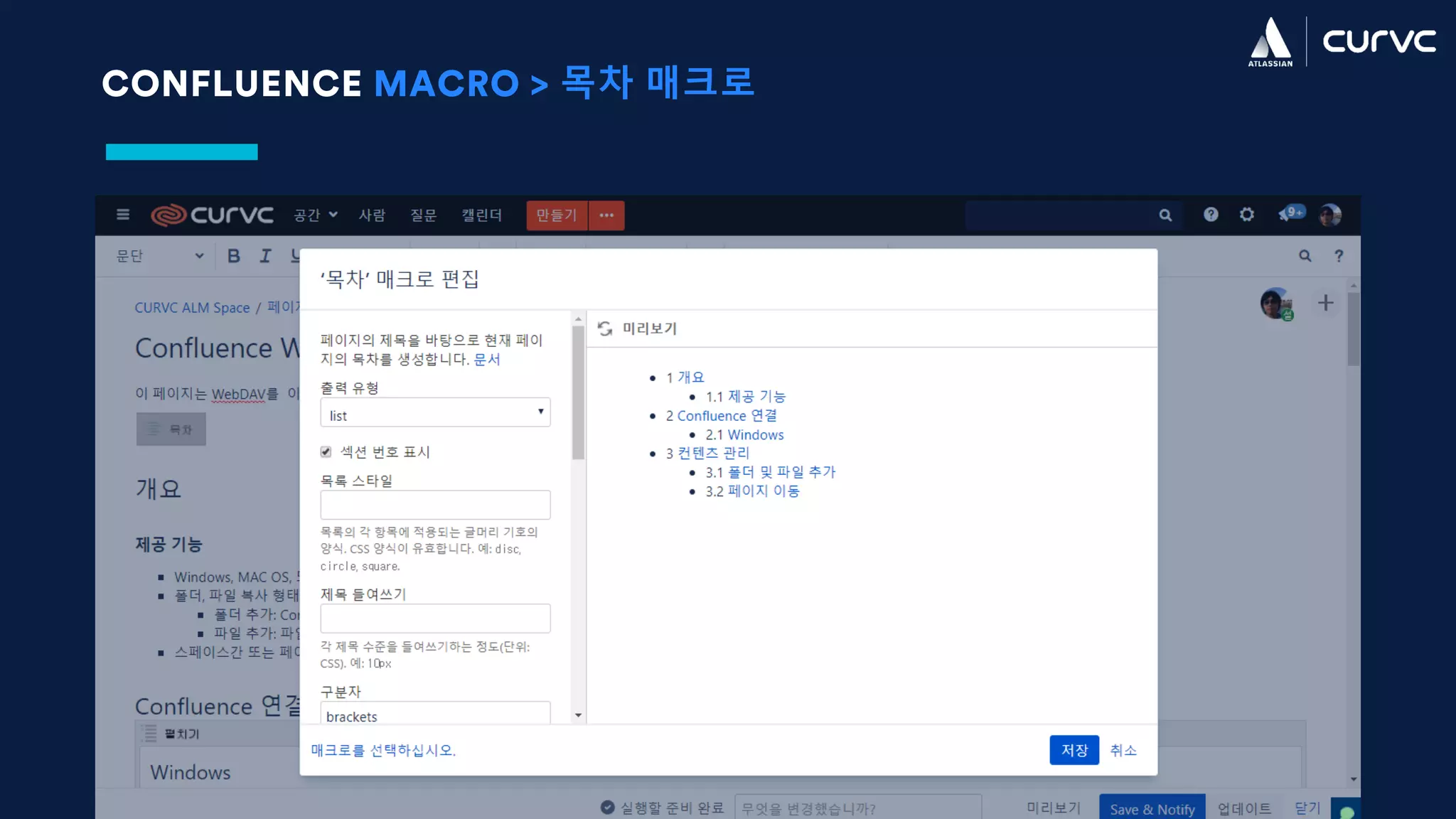
Task: Click the collaborator avatar in editor
Action: point(1277,304)
